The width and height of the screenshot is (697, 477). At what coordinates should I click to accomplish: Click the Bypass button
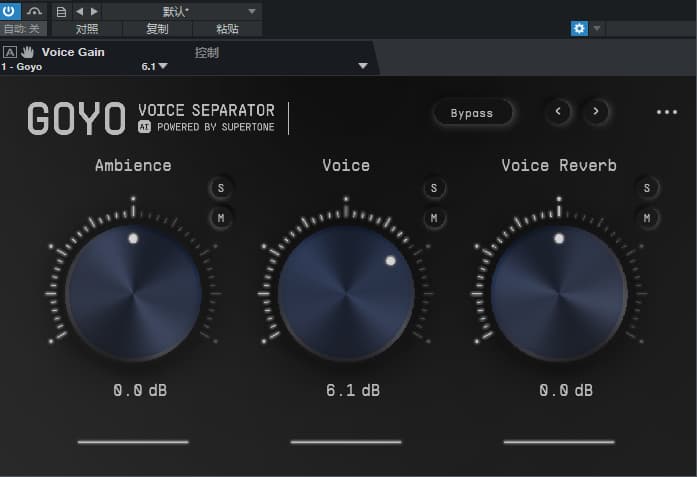coord(472,113)
